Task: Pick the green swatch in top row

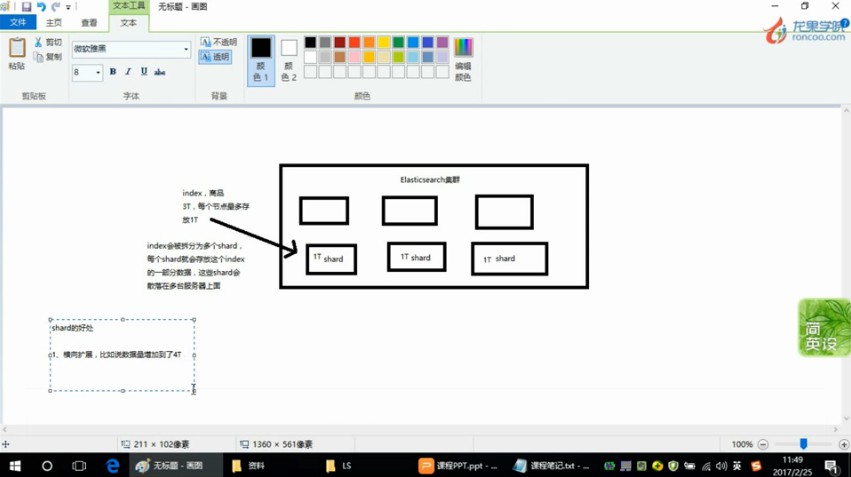Action: coord(398,42)
